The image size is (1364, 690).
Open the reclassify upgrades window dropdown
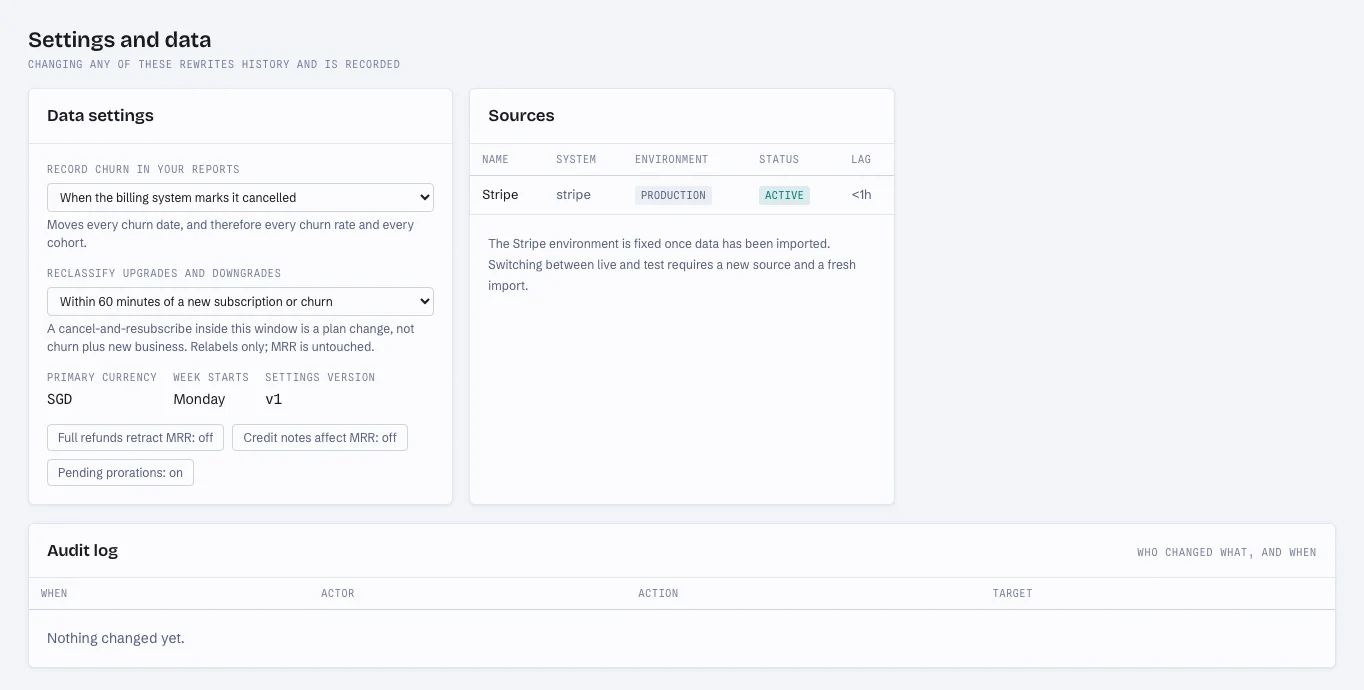[x=240, y=301]
